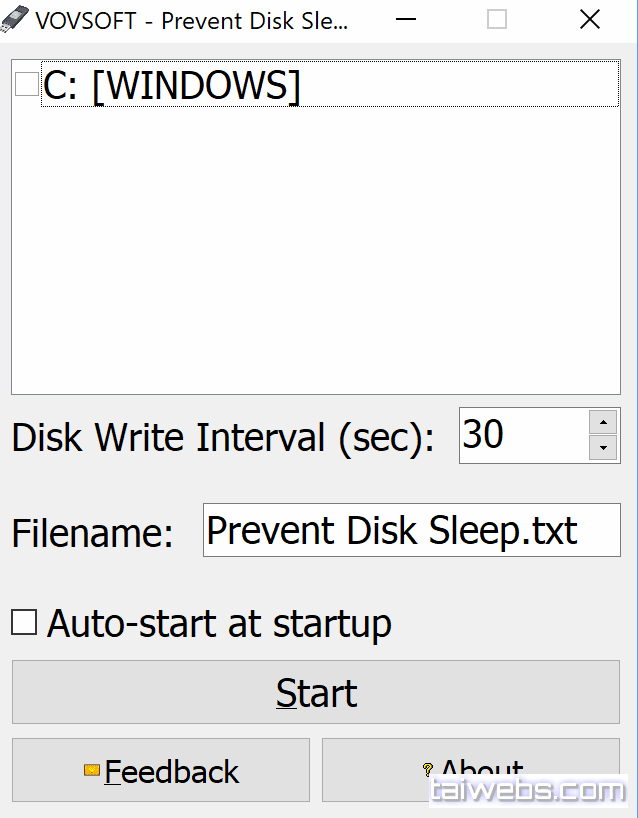Image resolution: width=638 pixels, height=818 pixels.
Task: Click the Filename label text
Action: click(x=92, y=533)
